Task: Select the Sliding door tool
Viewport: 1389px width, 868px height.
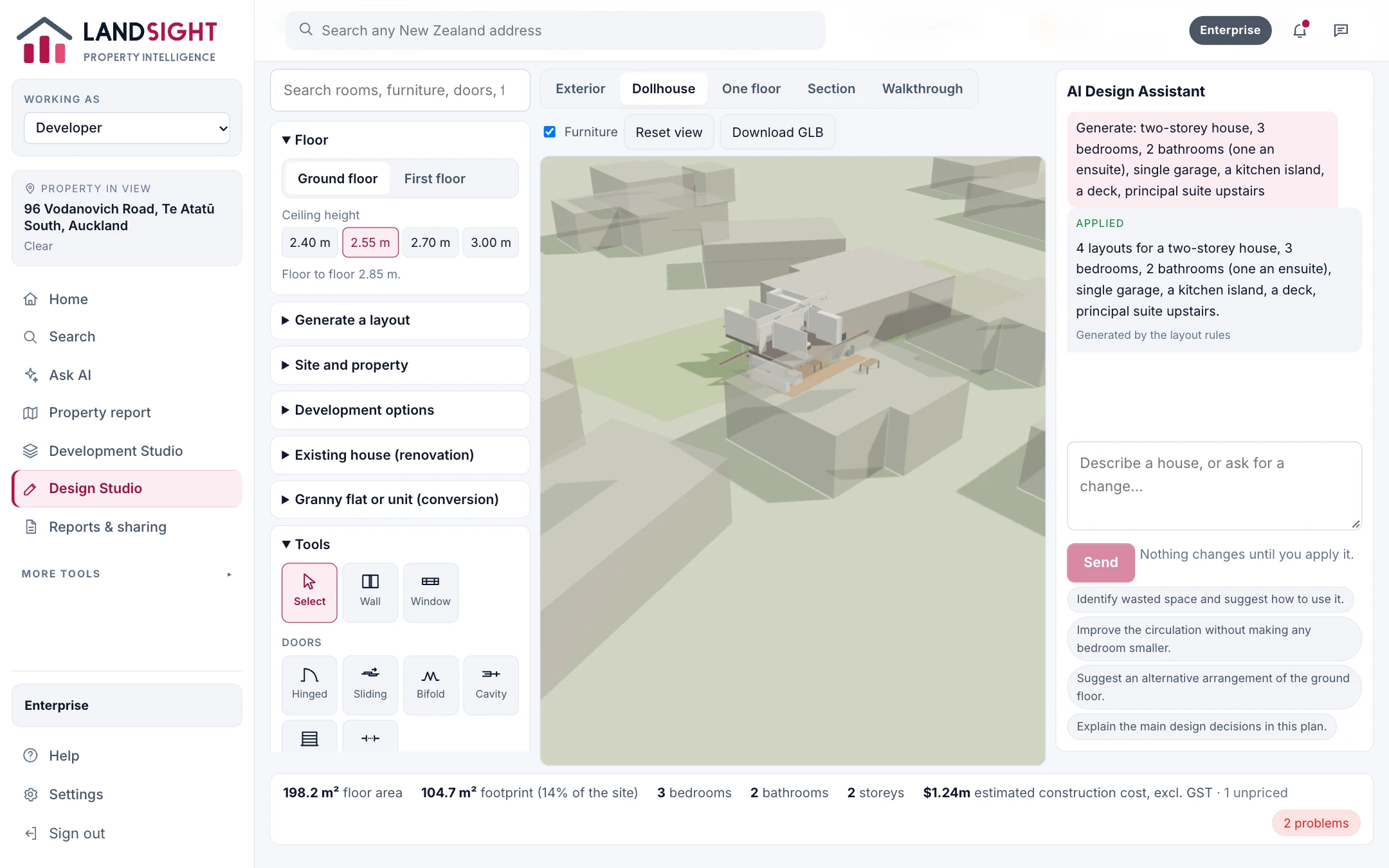Action: [x=370, y=685]
